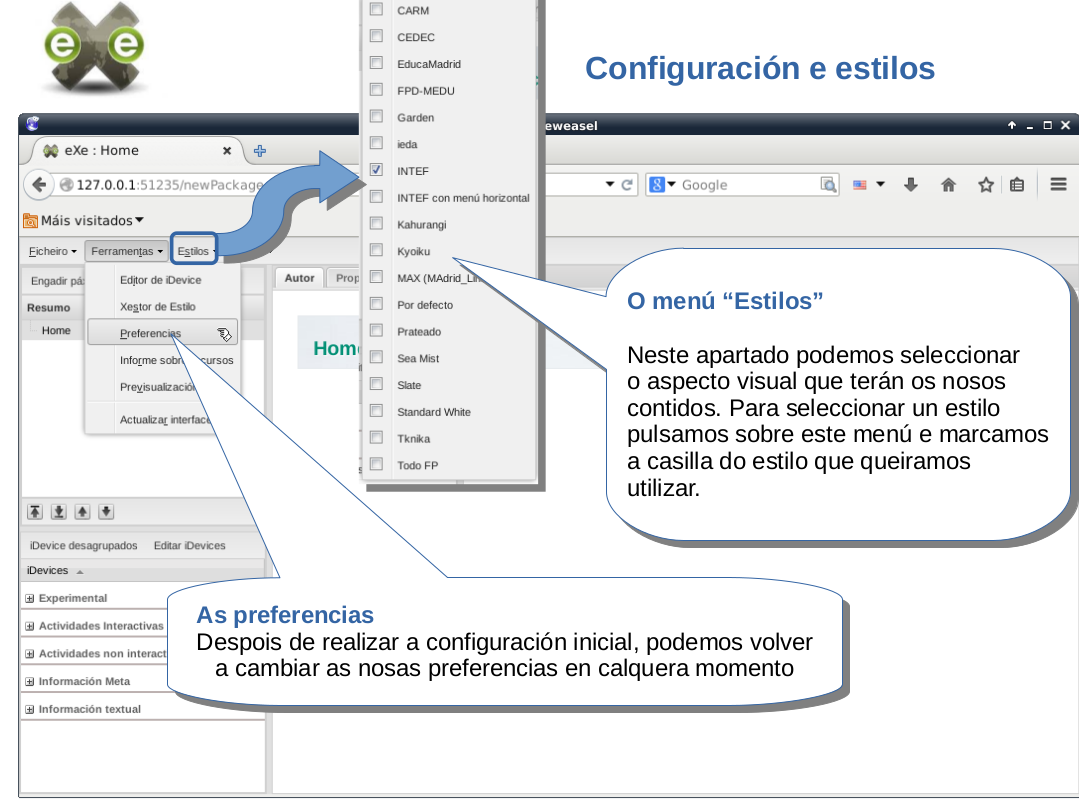This screenshot has height=804, width=1079.
Task: Click the plain down arrow node button
Action: pos(106,512)
